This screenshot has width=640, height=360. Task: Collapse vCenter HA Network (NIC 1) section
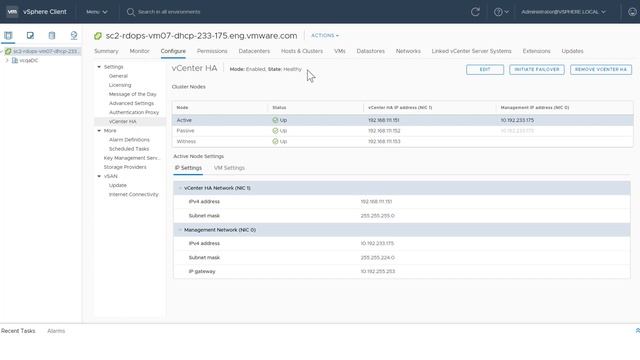click(180, 188)
